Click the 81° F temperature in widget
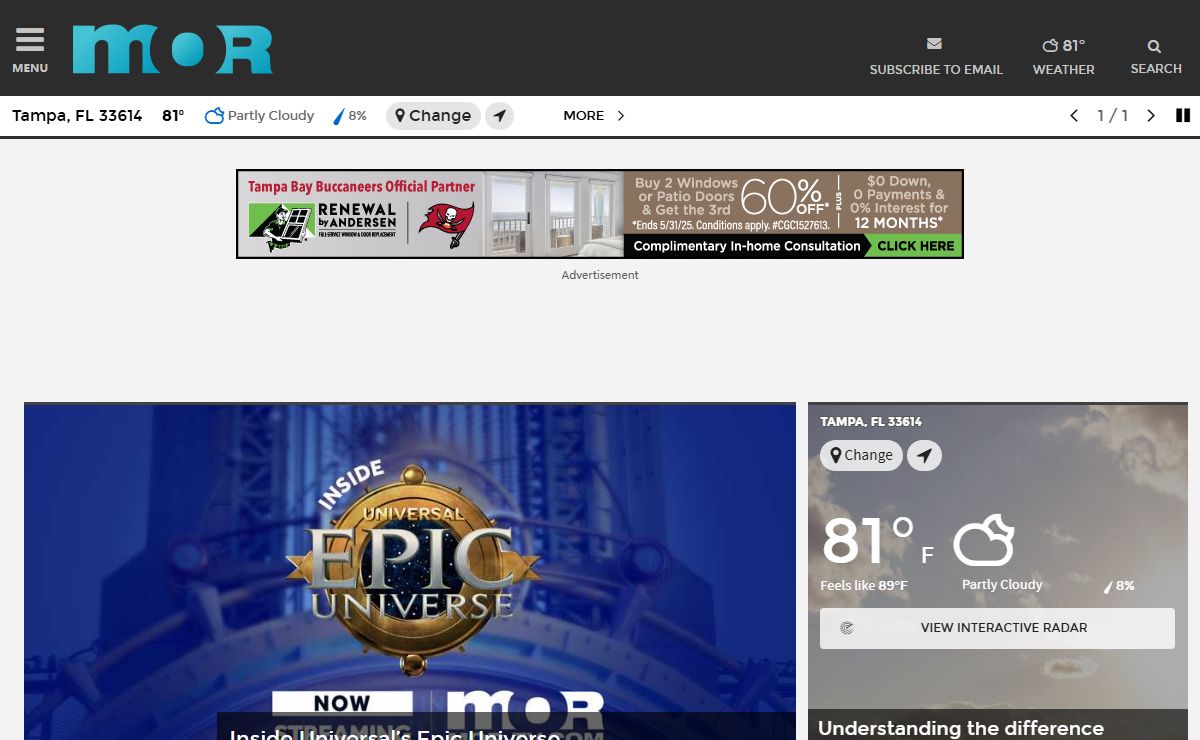Screen dimensions: 1200x740 (x=877, y=541)
